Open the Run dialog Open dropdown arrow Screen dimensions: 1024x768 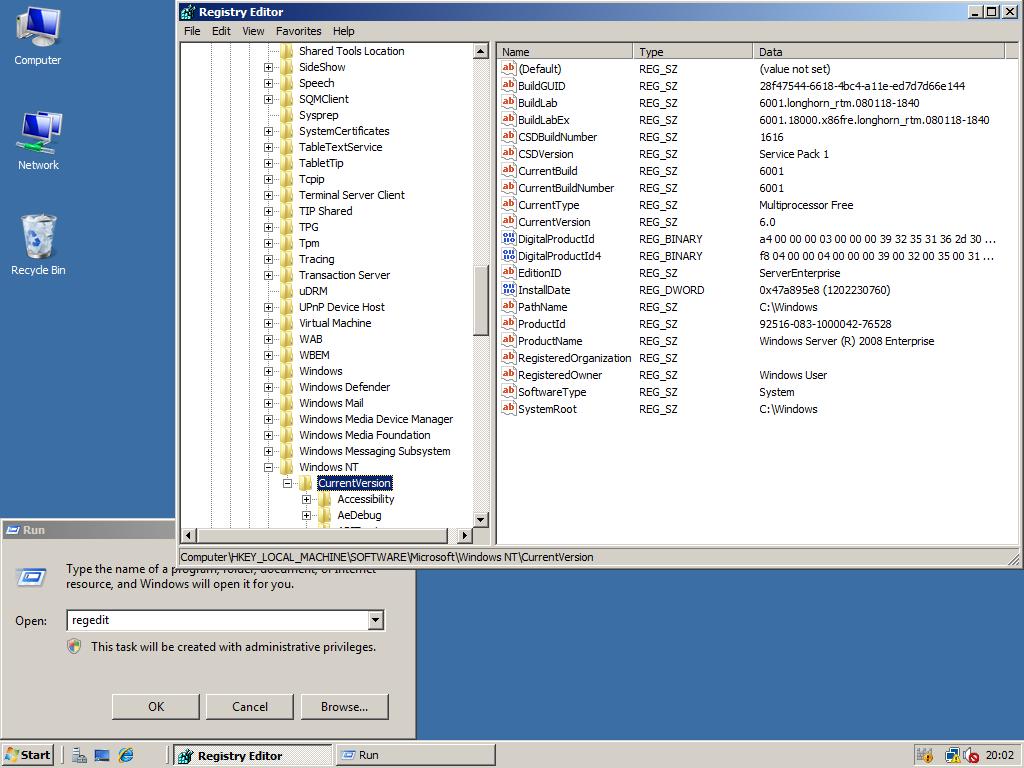tap(376, 620)
